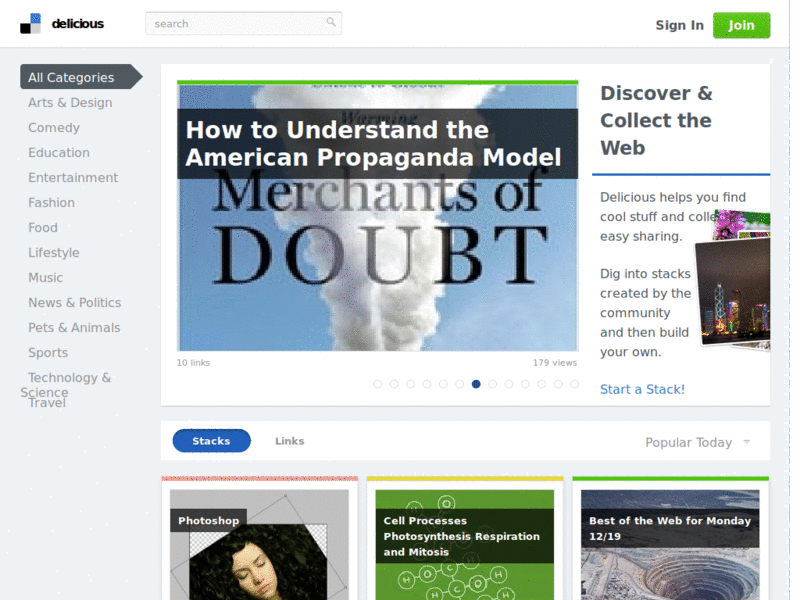Click the delicious brand name text
Screen dimensions: 800x600
point(78,24)
